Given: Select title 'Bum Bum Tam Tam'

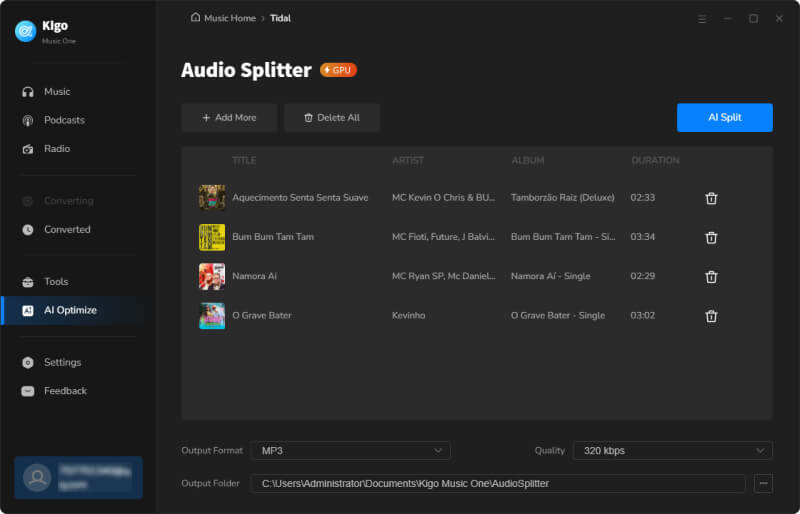Looking at the screenshot, I should [x=273, y=237].
